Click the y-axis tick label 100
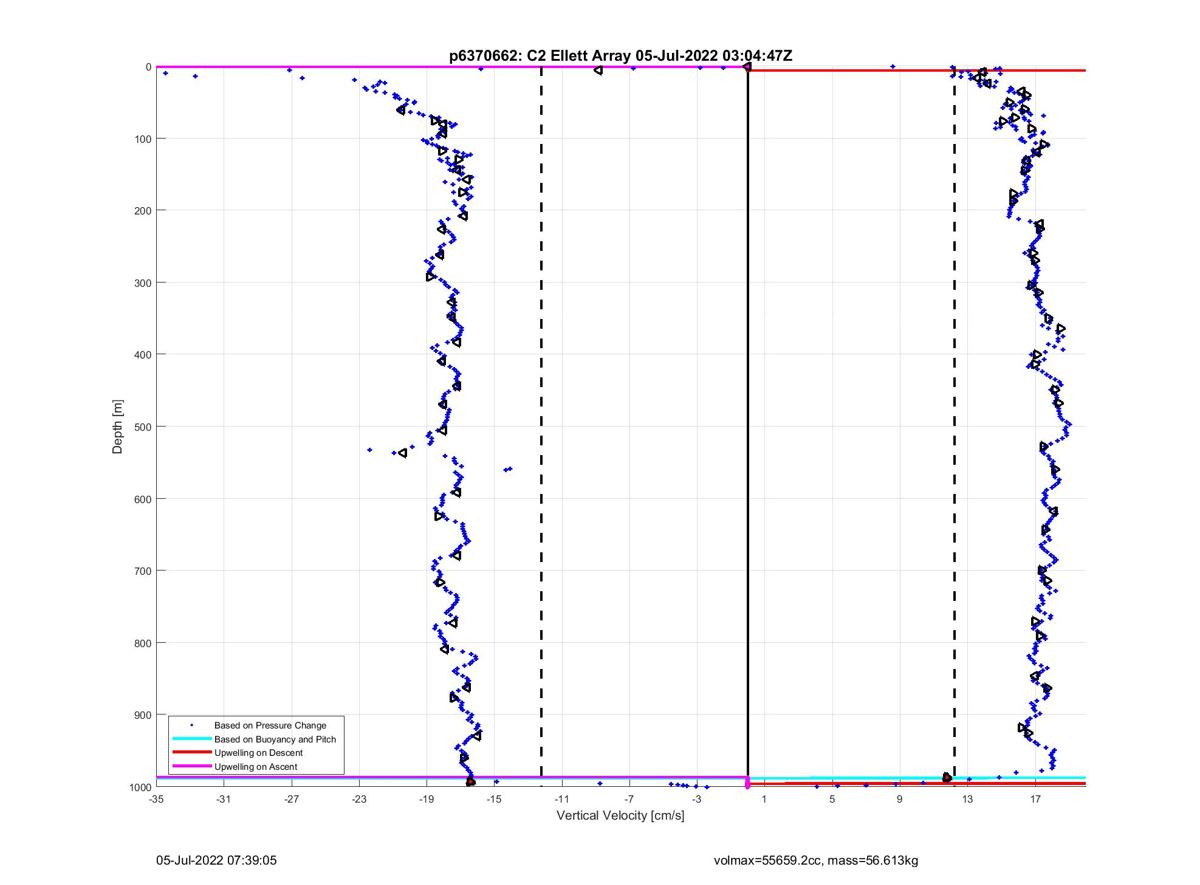1200x885 pixels. tap(142, 138)
